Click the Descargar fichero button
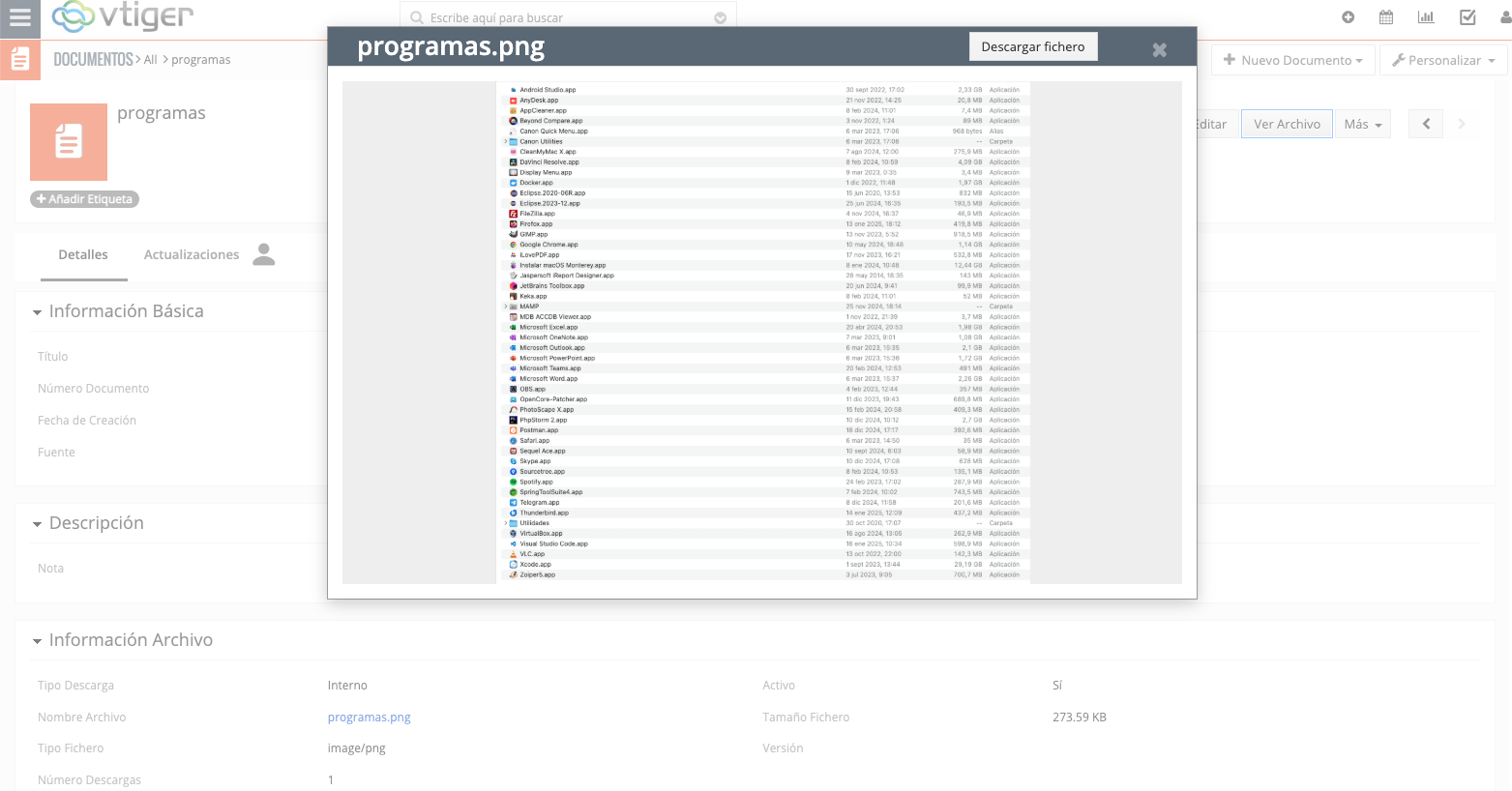Screen dimensions: 1512x791 pos(1032,46)
